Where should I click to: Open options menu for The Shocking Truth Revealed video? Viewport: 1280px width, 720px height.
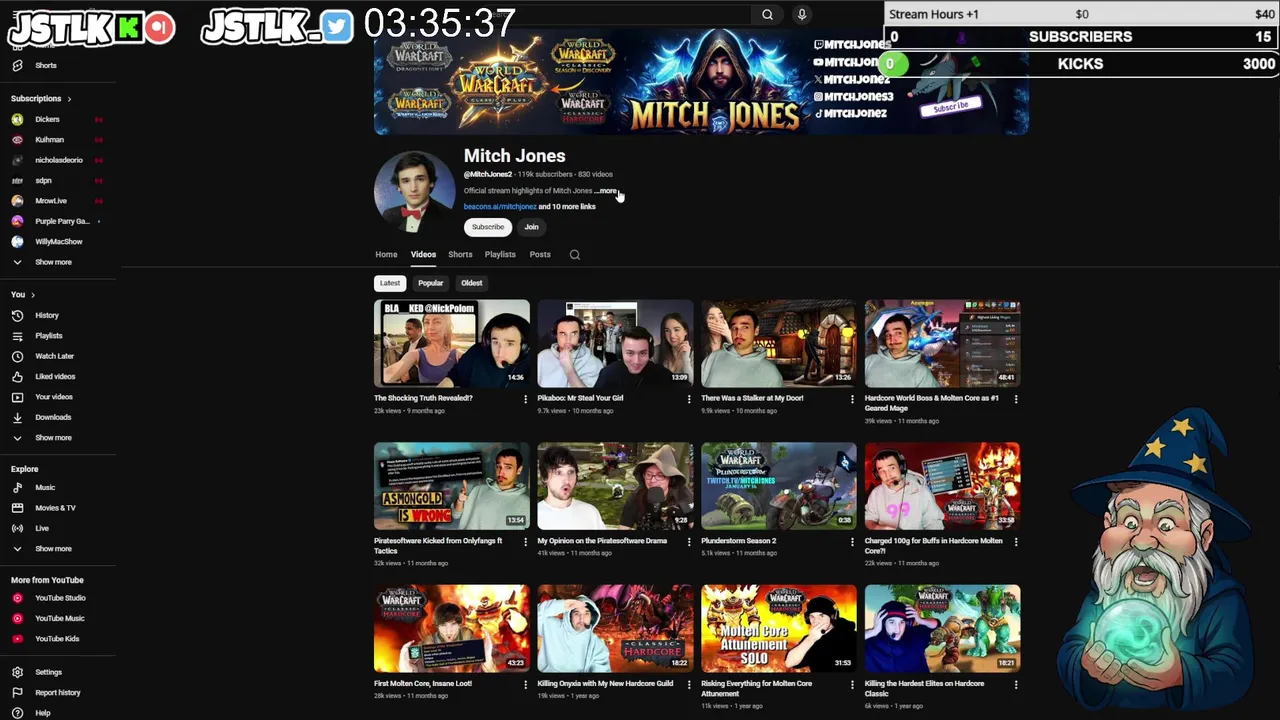pos(525,399)
